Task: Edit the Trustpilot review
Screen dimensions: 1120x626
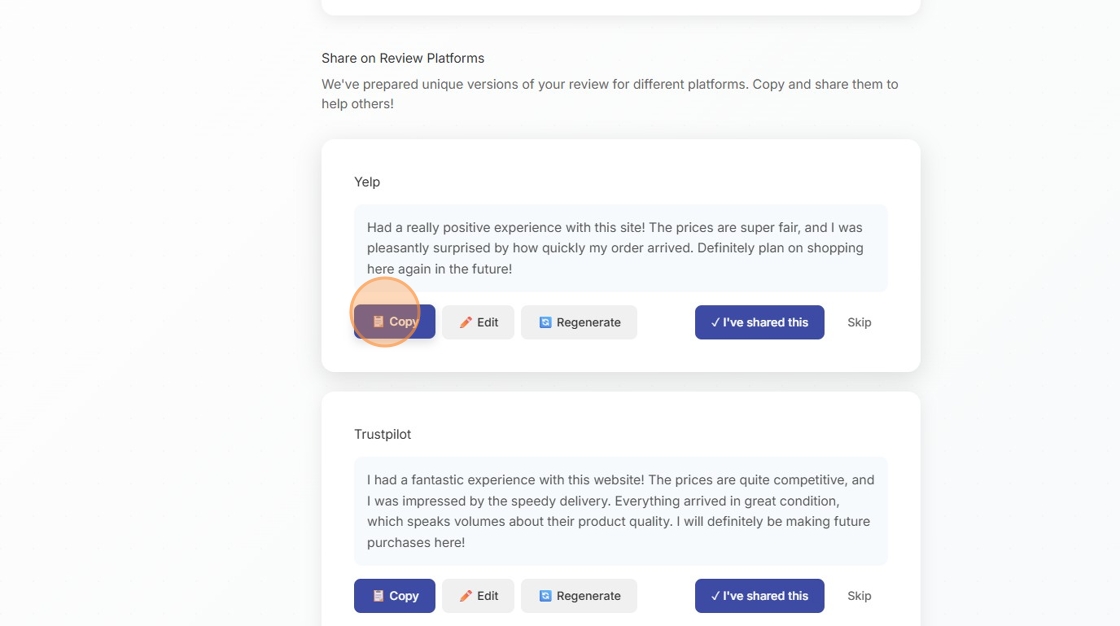Action: click(478, 595)
